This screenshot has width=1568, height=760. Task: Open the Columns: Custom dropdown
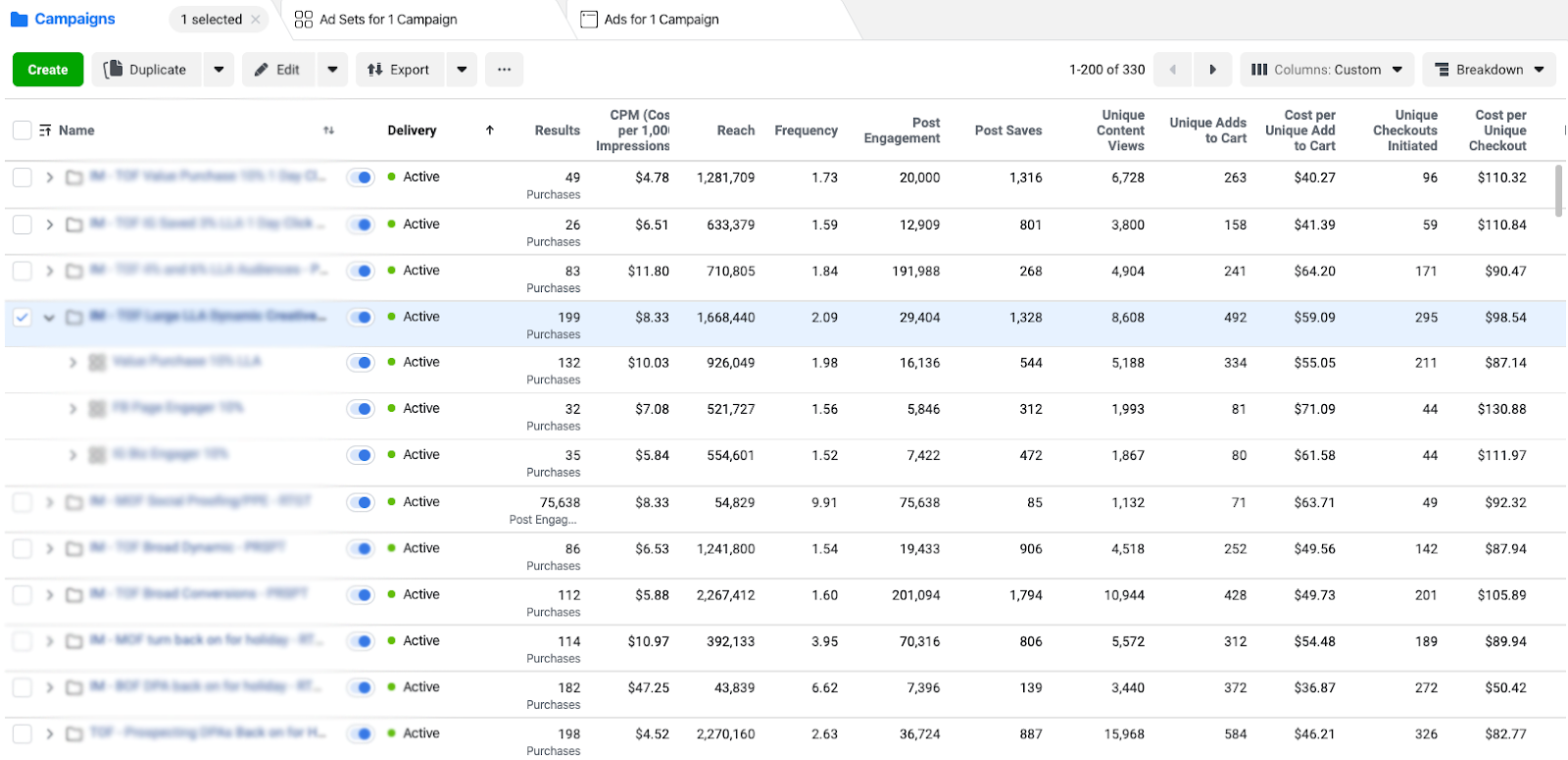tap(1327, 70)
